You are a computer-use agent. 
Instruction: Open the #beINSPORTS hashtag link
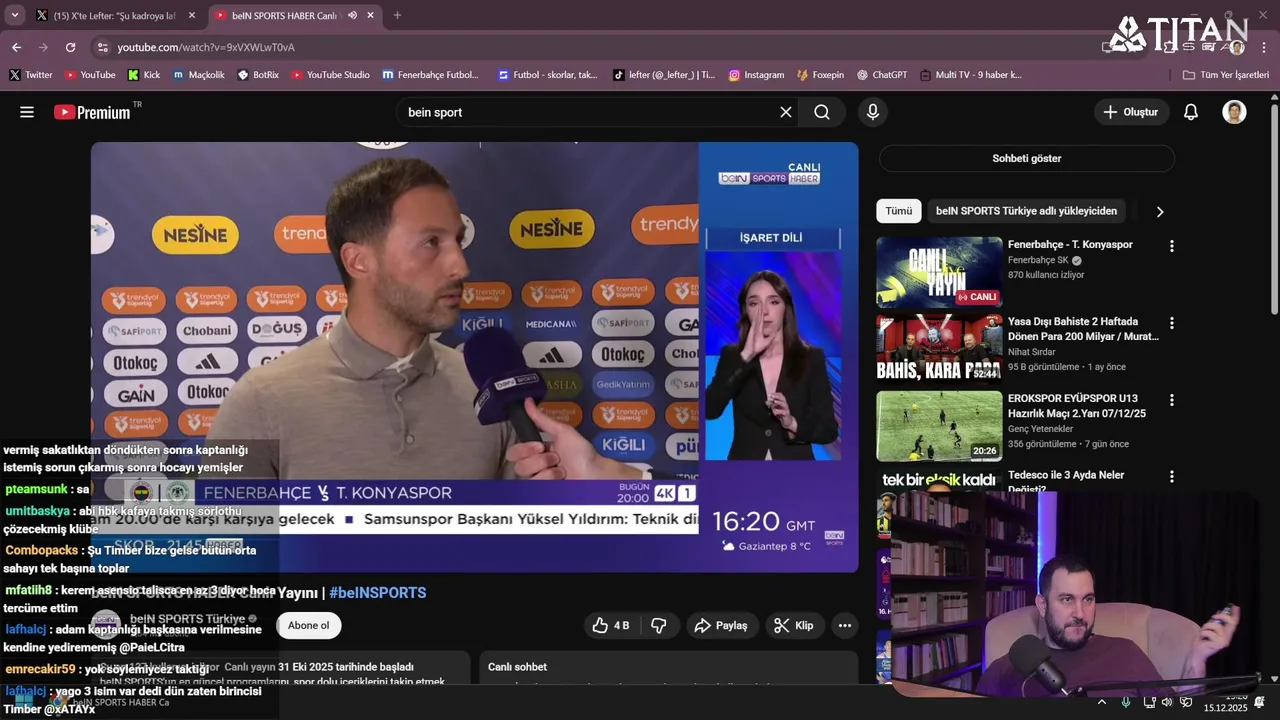tap(378, 592)
